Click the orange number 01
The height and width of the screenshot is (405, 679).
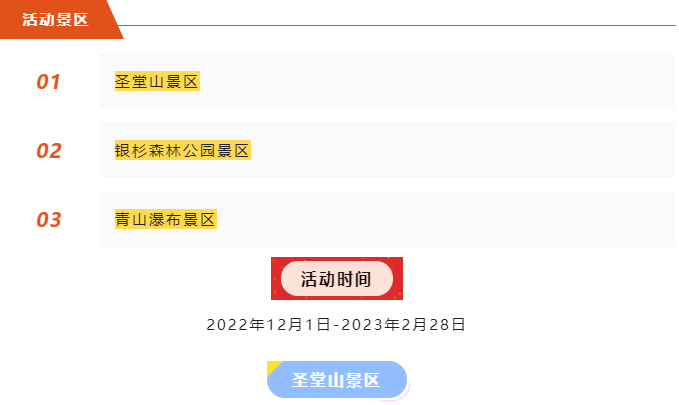tap(49, 82)
